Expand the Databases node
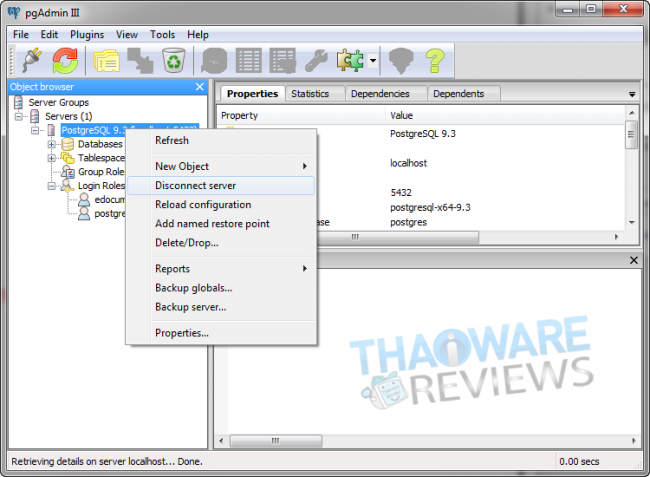 pos(51,144)
